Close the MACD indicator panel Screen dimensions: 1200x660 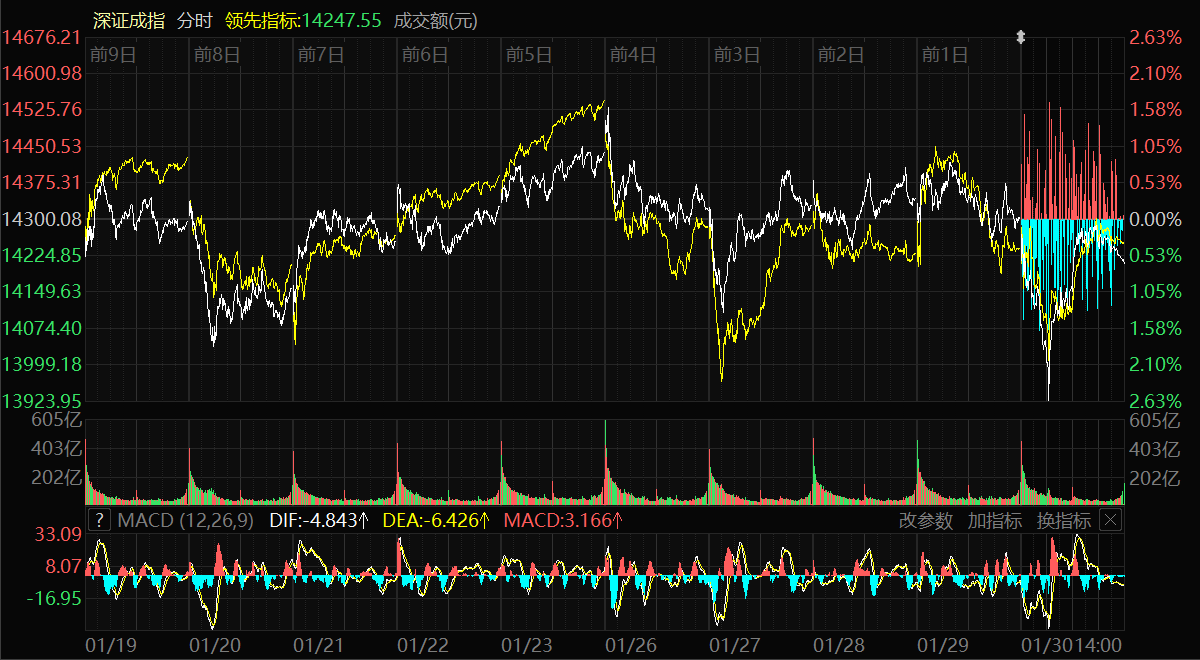coord(1111,520)
